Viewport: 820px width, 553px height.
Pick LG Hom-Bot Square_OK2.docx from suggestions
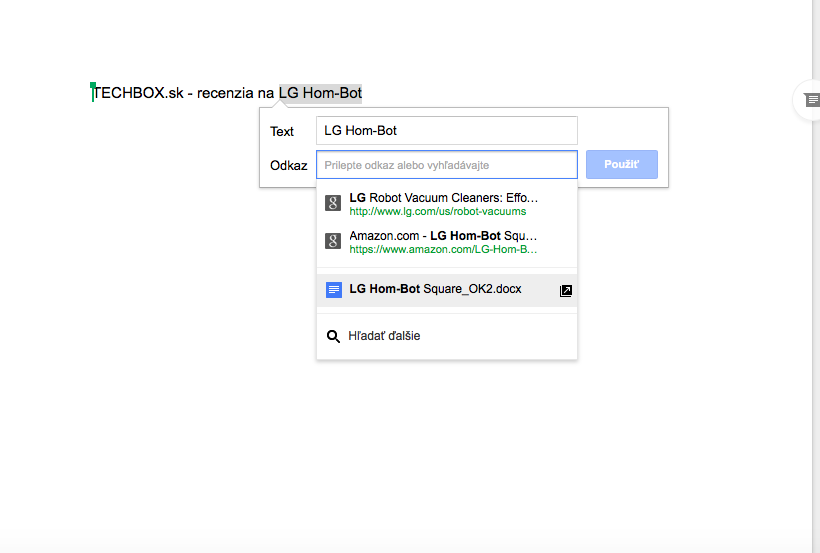pos(447,290)
